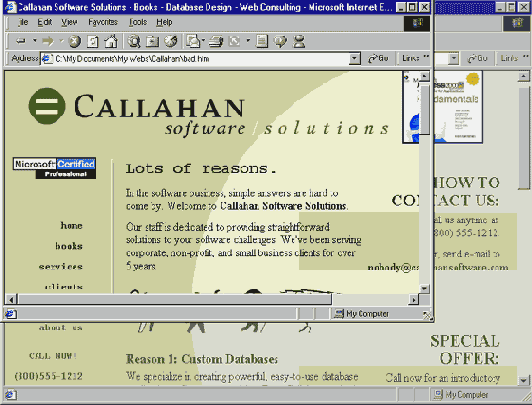
Task: Go to the Home page icon
Action: (111, 41)
